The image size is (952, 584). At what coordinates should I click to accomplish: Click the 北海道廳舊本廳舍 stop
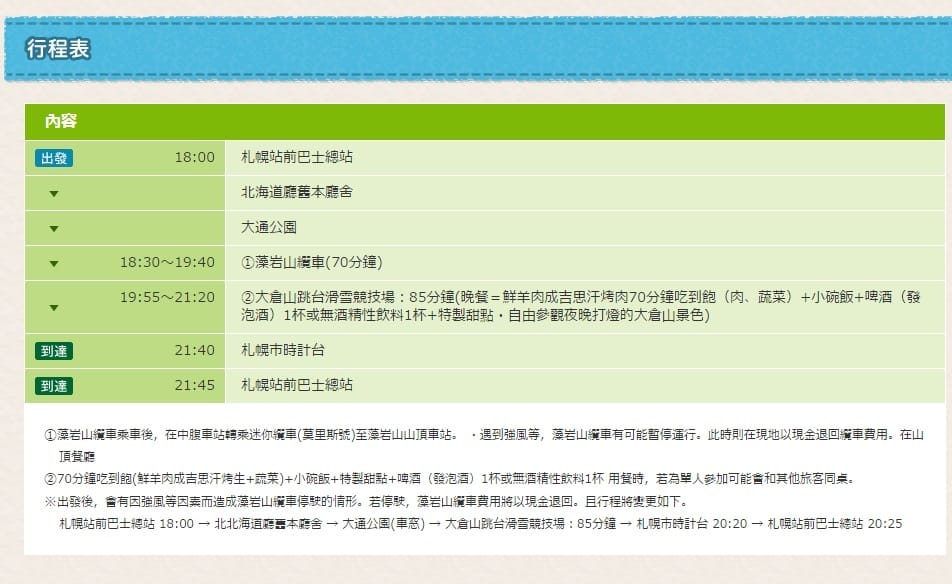(x=297, y=192)
